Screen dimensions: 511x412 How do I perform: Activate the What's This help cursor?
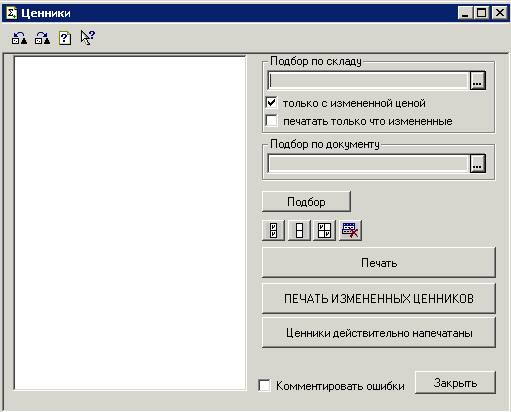point(88,38)
